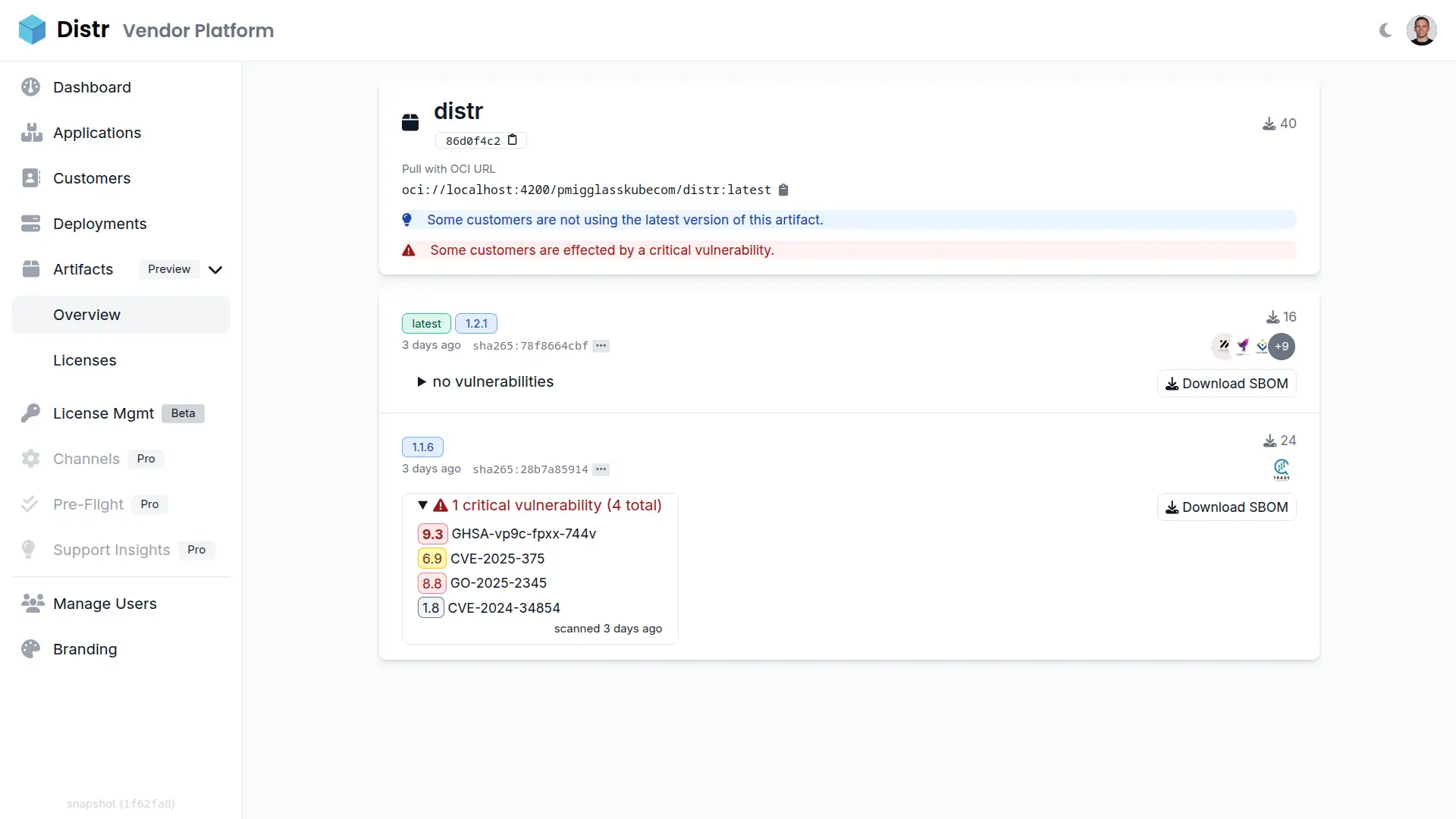Image resolution: width=1456 pixels, height=819 pixels.
Task: Click the Manage Users people icon
Action: click(x=32, y=604)
